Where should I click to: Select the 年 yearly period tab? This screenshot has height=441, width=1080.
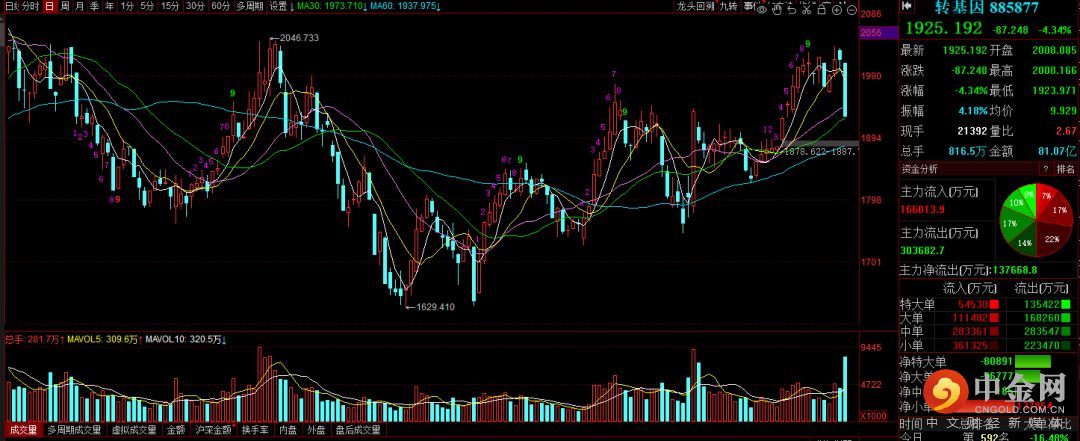[109, 6]
